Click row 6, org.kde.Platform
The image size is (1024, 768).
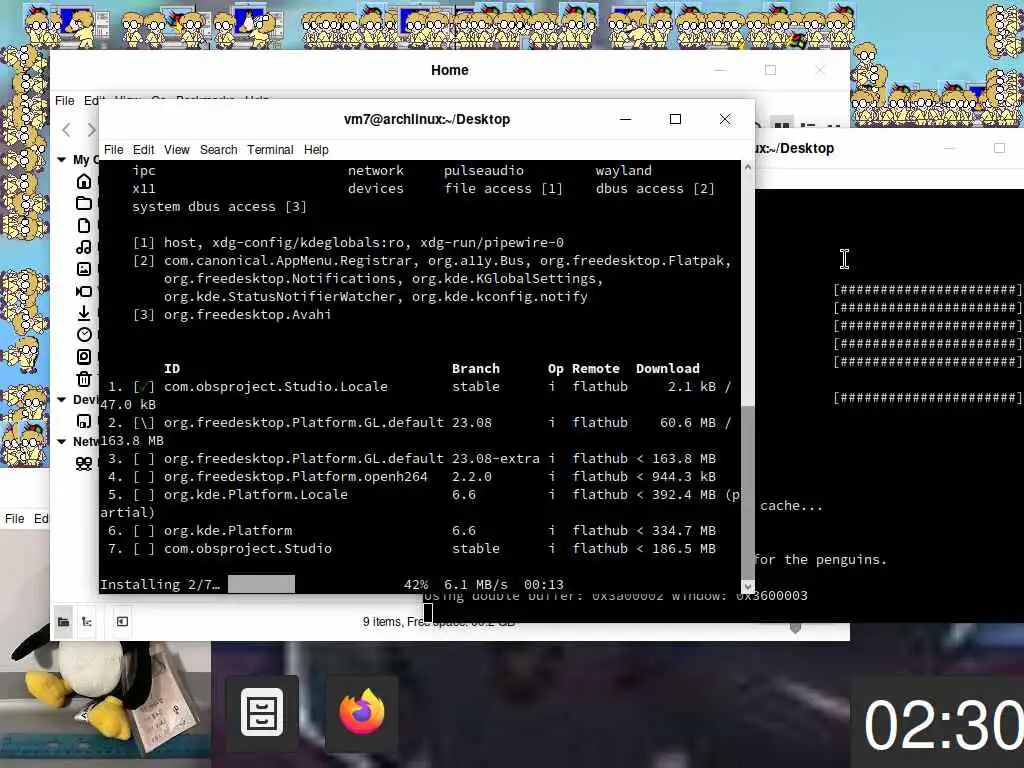[411, 530]
